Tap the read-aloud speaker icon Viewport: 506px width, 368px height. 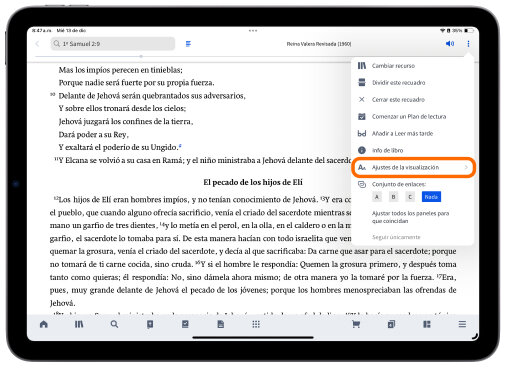(450, 44)
